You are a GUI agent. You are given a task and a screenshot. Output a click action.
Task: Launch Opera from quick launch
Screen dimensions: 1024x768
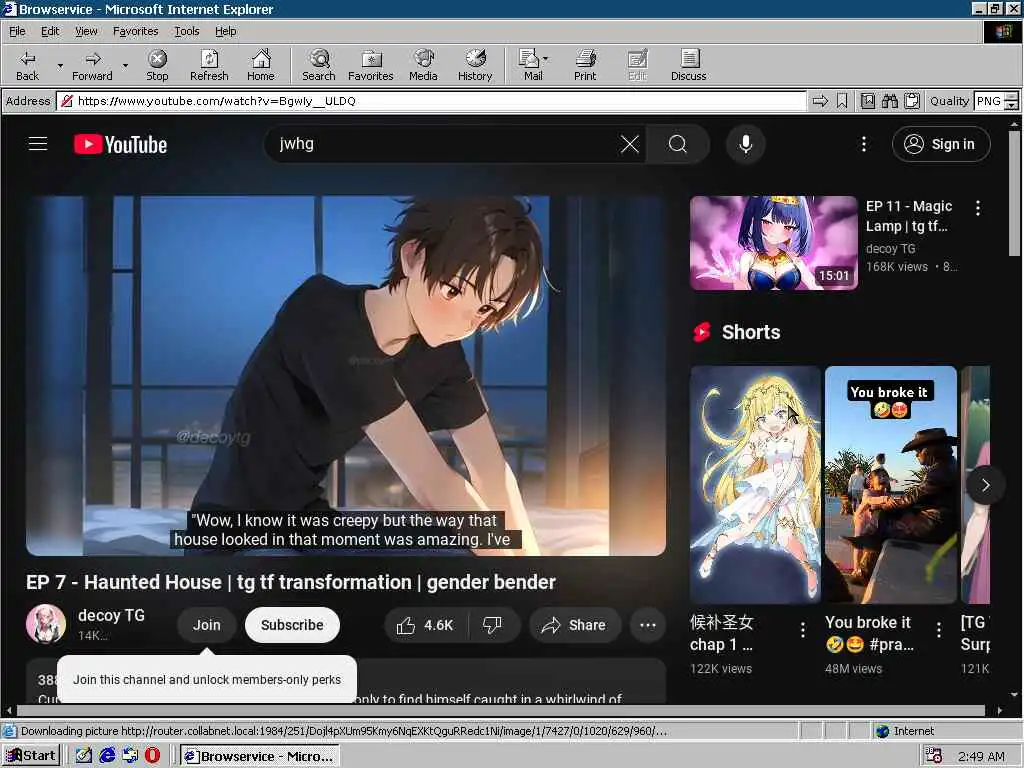(x=152, y=756)
